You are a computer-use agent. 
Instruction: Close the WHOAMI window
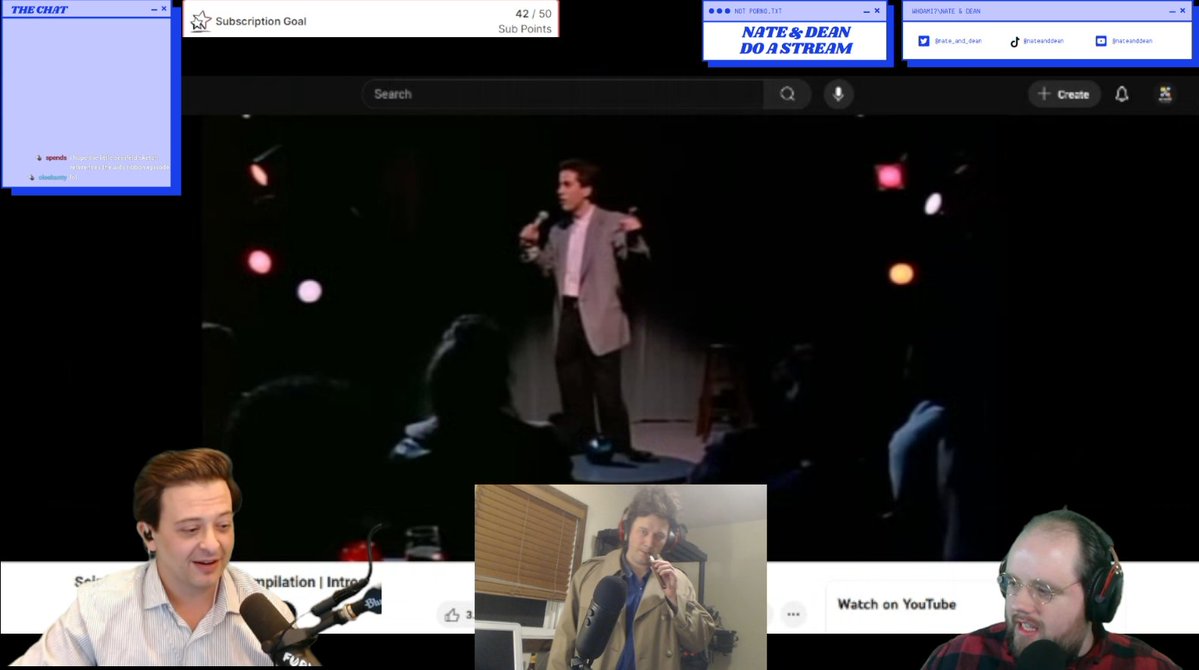point(1182,11)
